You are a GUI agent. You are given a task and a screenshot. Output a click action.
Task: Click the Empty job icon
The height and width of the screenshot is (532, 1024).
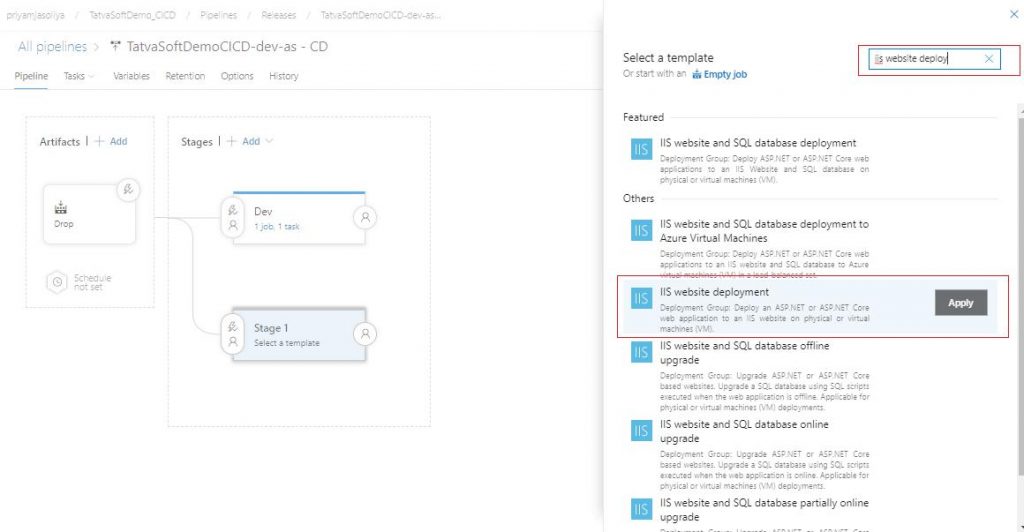click(x=697, y=74)
